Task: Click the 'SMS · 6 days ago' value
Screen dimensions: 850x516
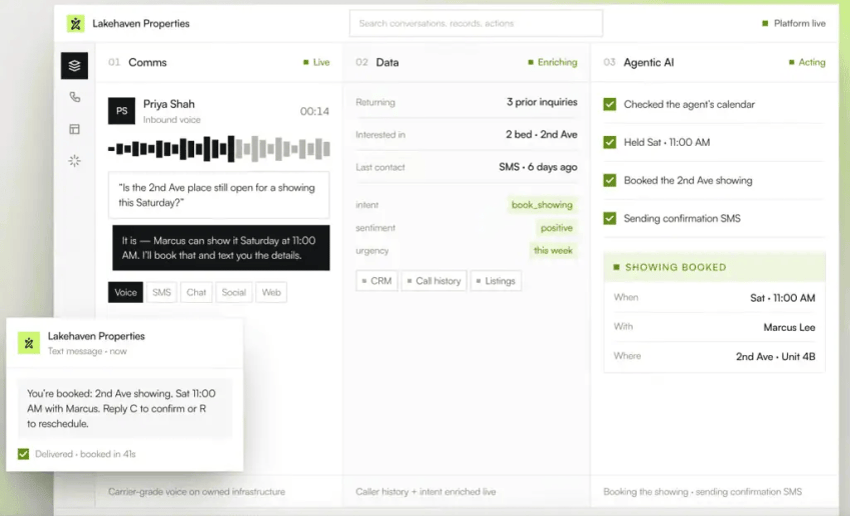Action: tap(538, 167)
